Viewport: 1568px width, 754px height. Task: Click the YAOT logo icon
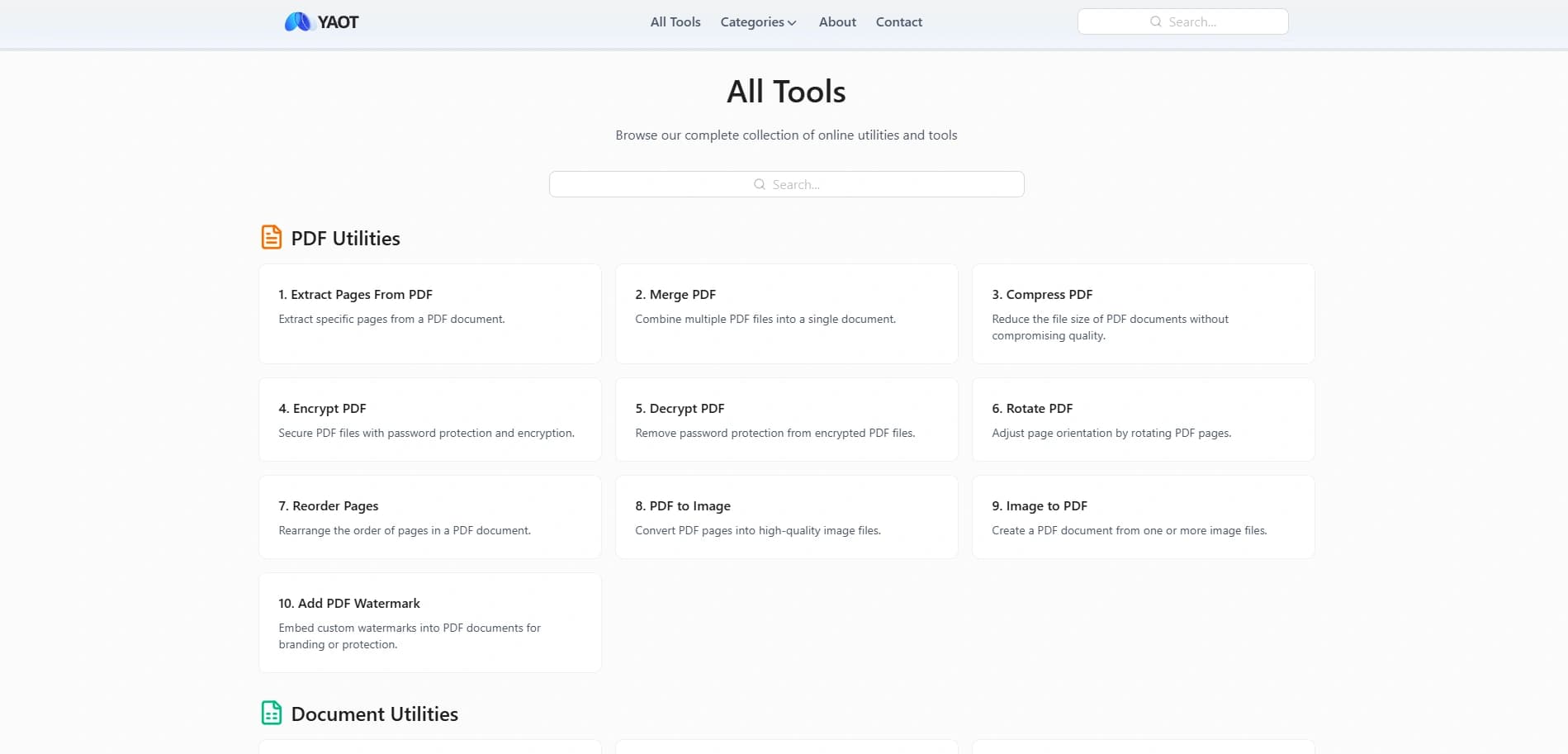tap(297, 22)
